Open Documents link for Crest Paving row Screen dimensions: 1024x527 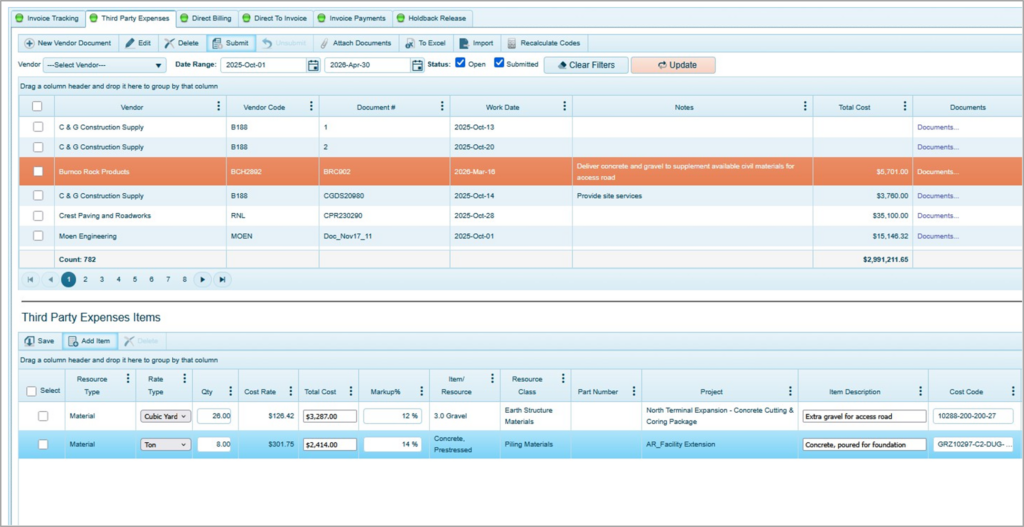[937, 215]
